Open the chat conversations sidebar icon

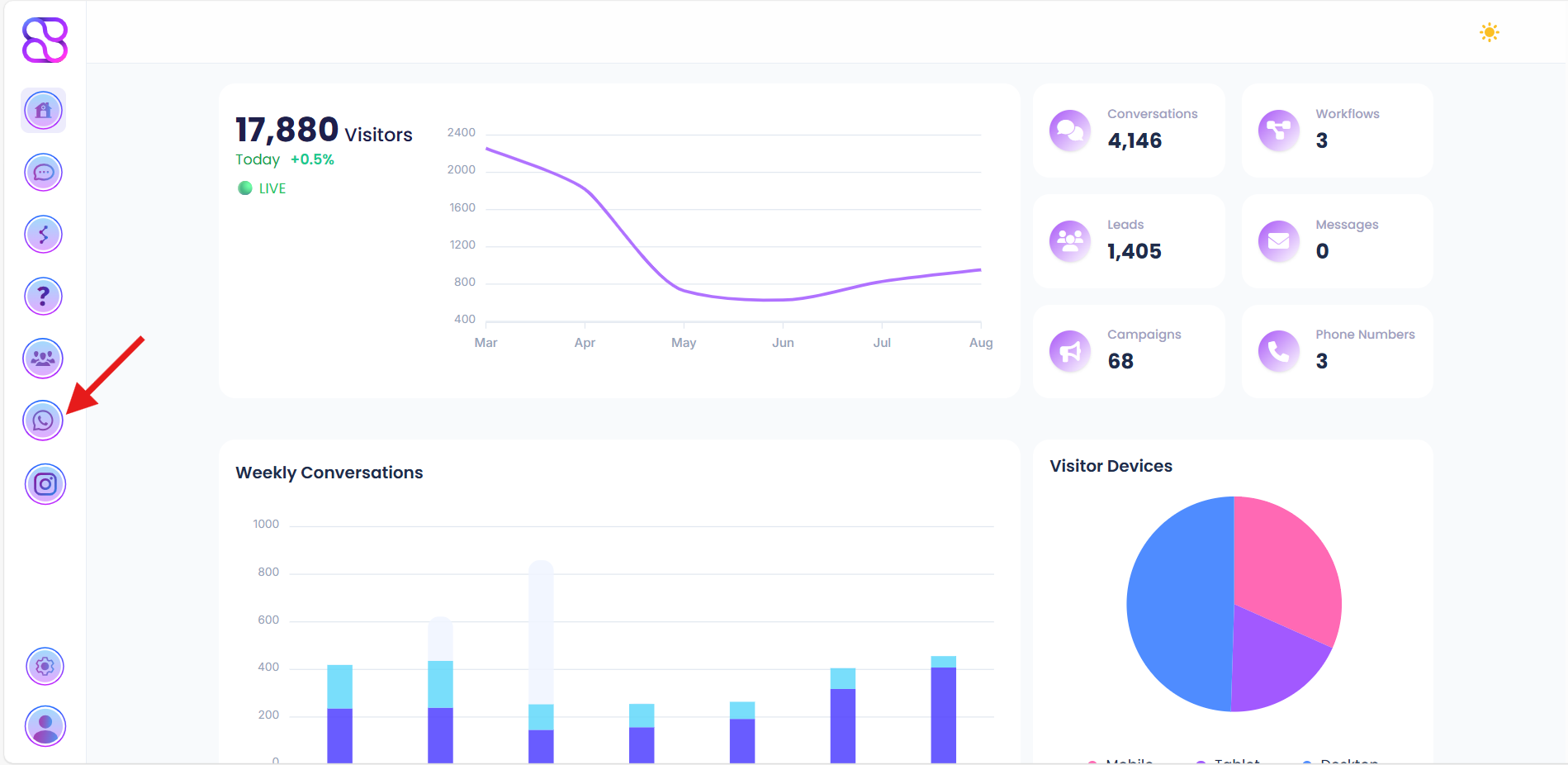[44, 173]
